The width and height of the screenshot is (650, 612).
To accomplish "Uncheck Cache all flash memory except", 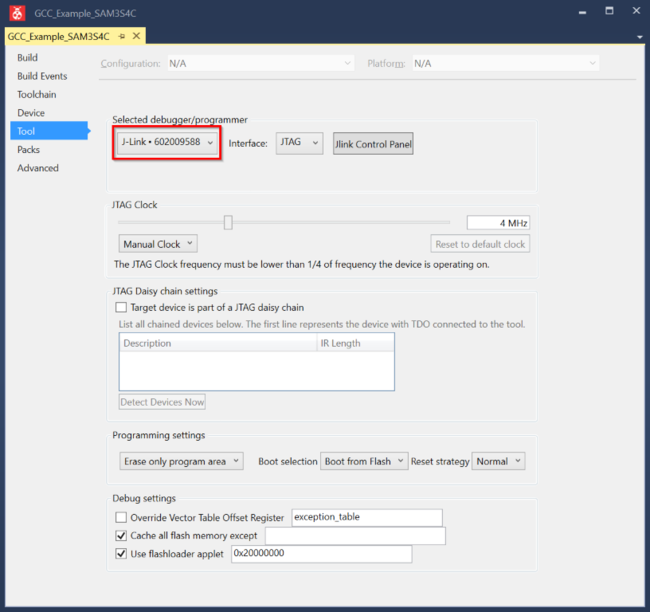I will [x=122, y=536].
